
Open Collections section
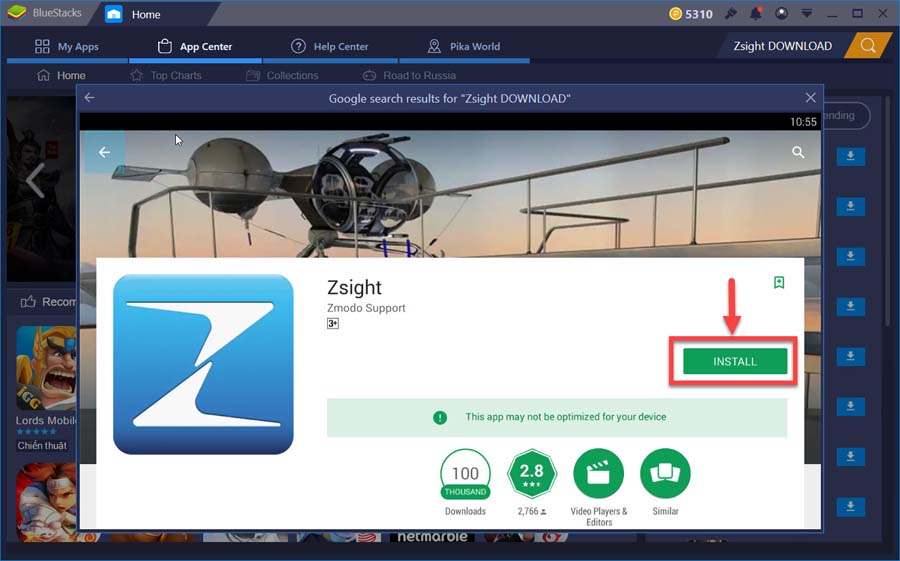282,75
